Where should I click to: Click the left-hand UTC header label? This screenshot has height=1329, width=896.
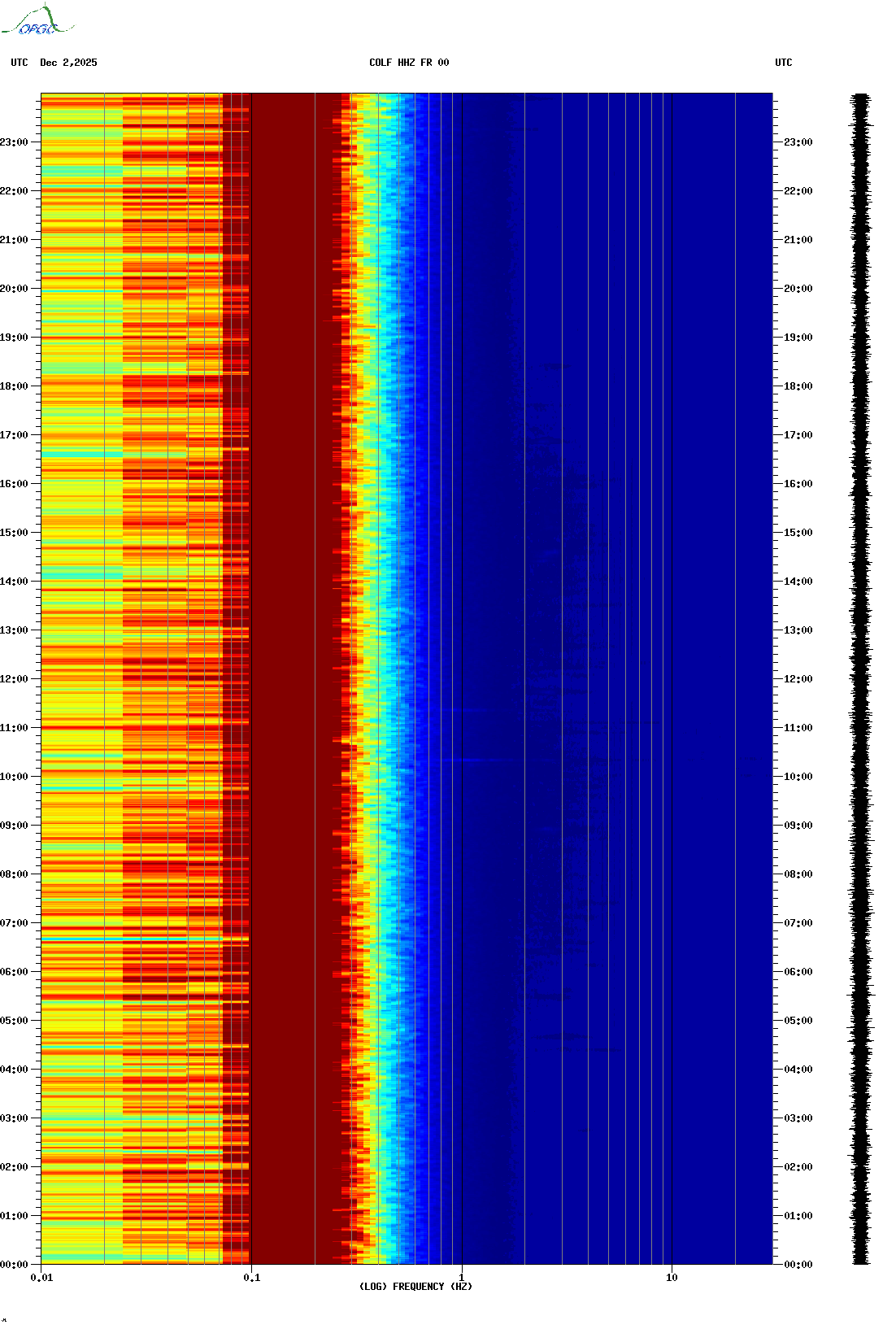20,63
